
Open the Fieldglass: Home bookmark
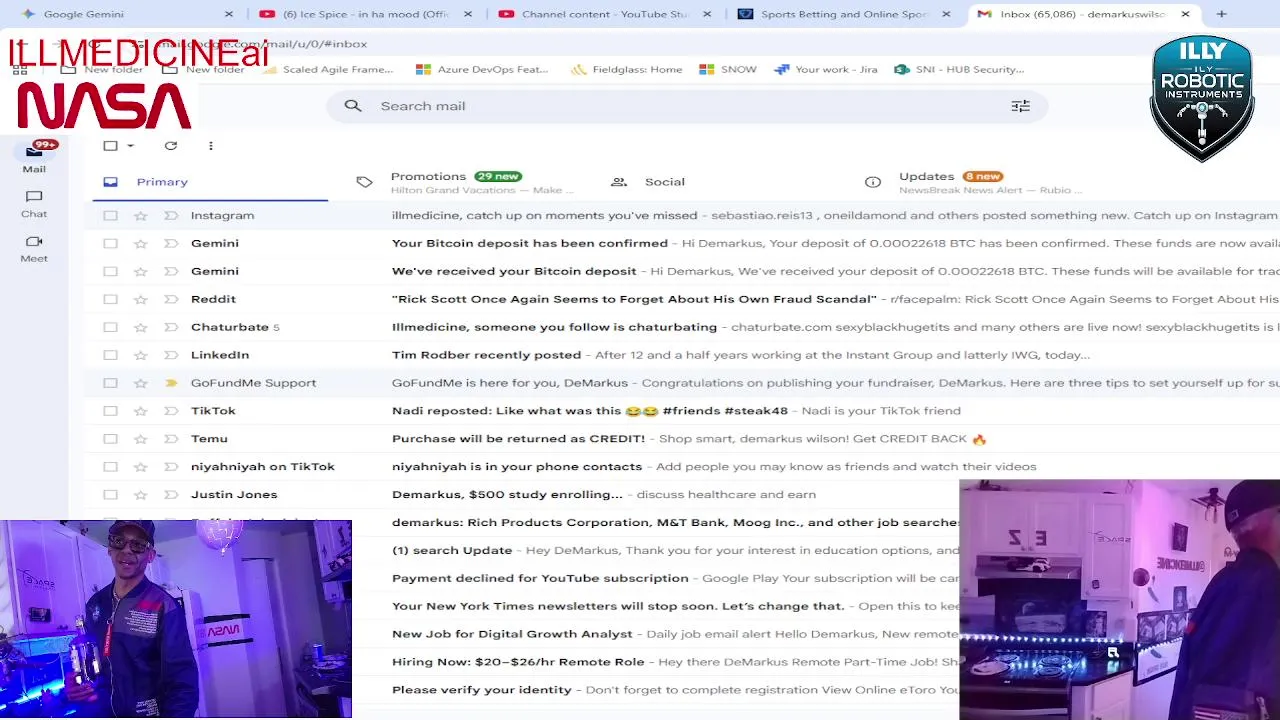point(627,69)
